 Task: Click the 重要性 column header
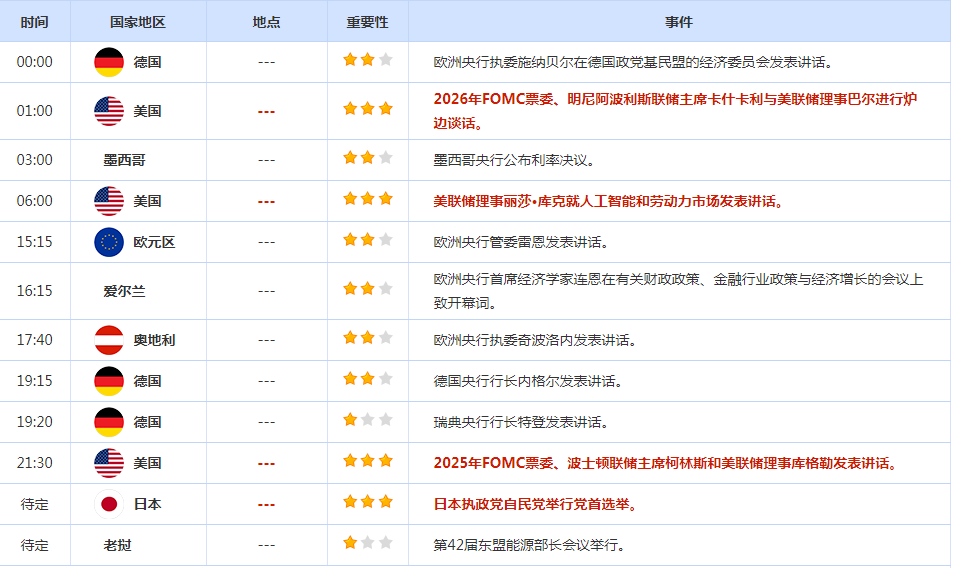coord(367,22)
